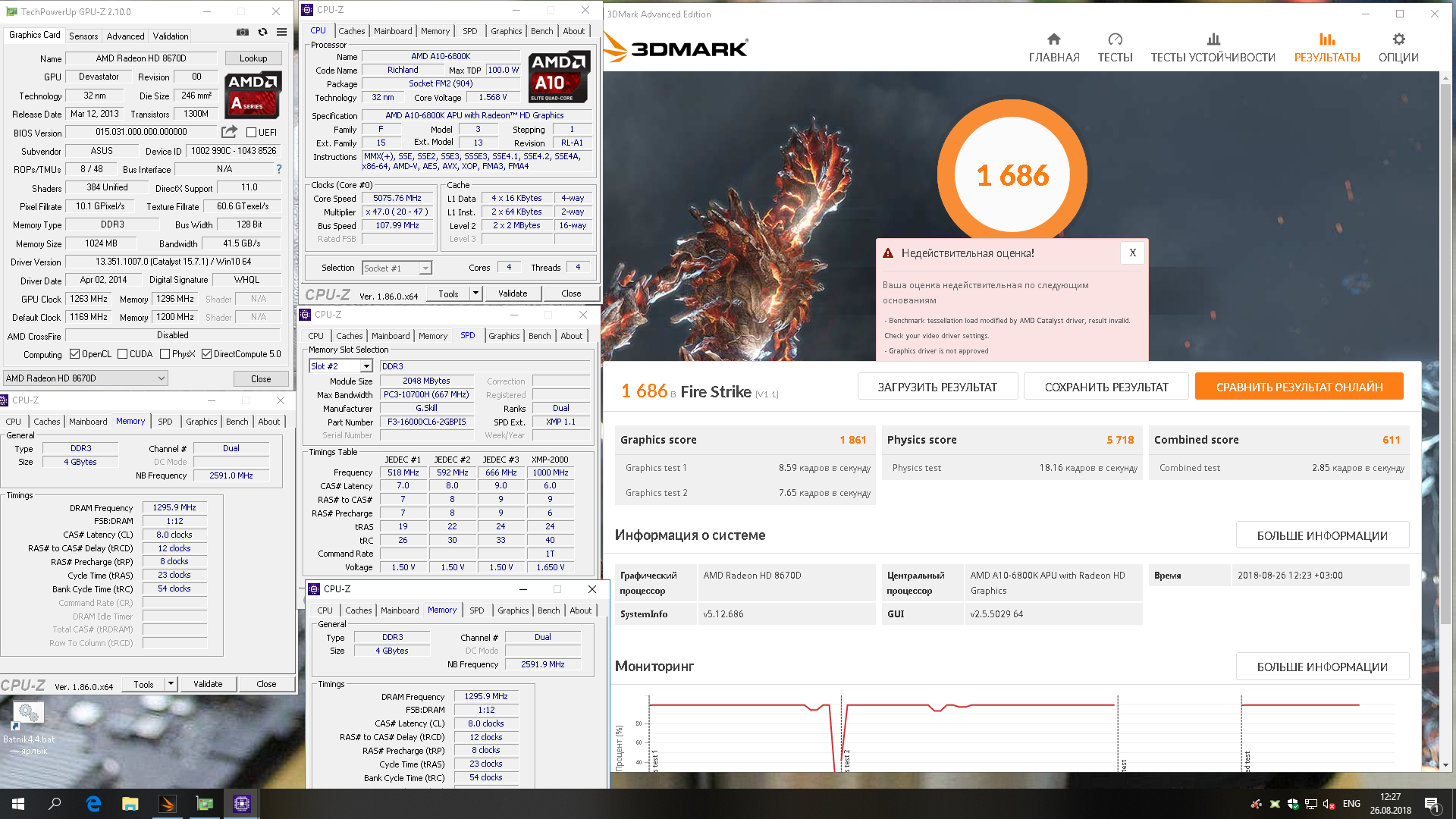This screenshot has height=819, width=1456.
Task: Toggle the UEFI checkbox in GPU-Z
Action: coord(252,133)
